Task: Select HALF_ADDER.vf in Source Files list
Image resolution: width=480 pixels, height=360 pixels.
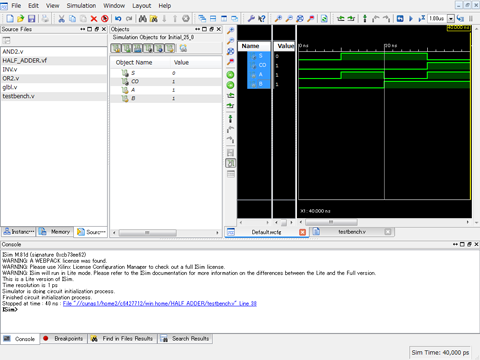Action: coord(25,60)
